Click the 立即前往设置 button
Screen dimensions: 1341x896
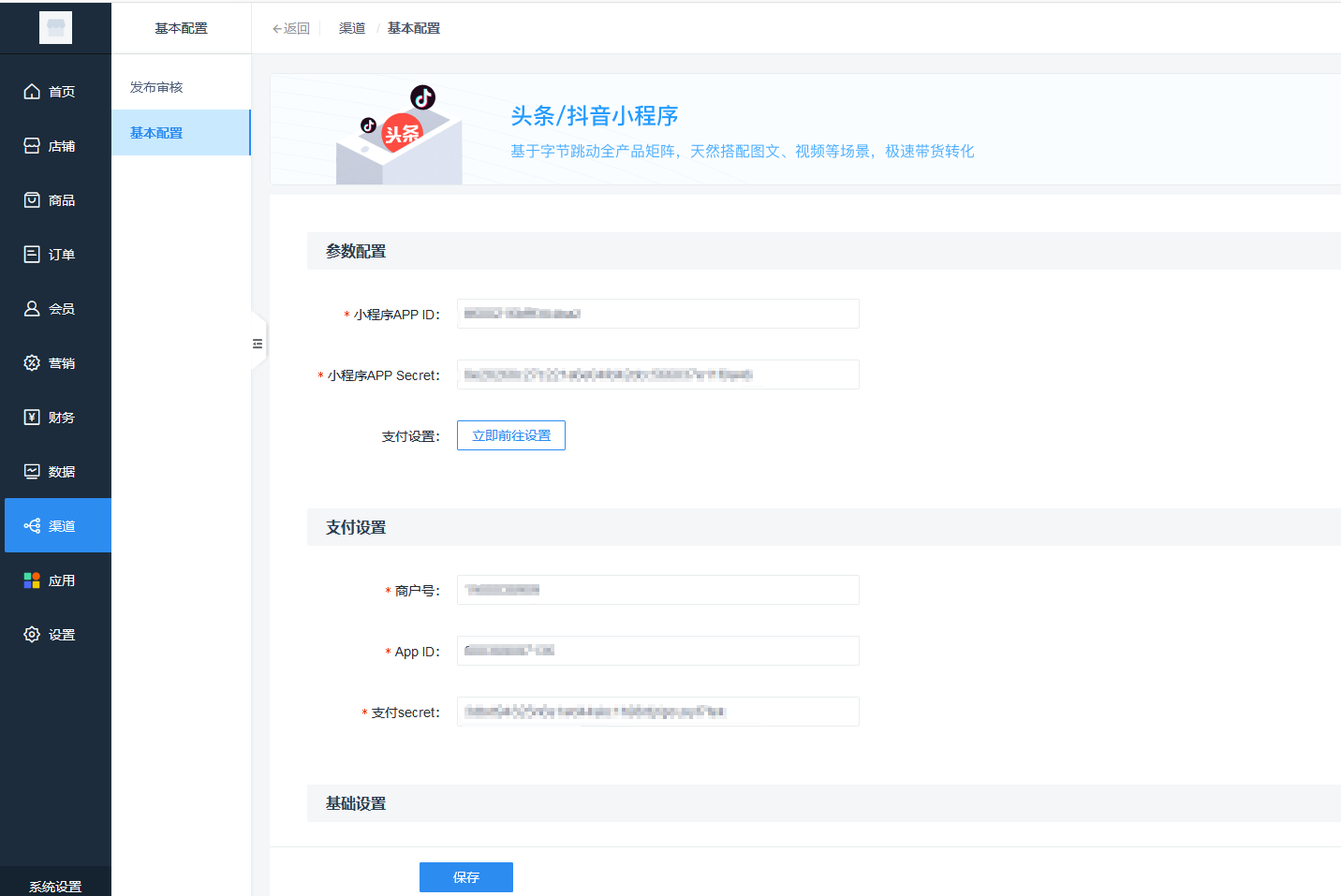[511, 435]
